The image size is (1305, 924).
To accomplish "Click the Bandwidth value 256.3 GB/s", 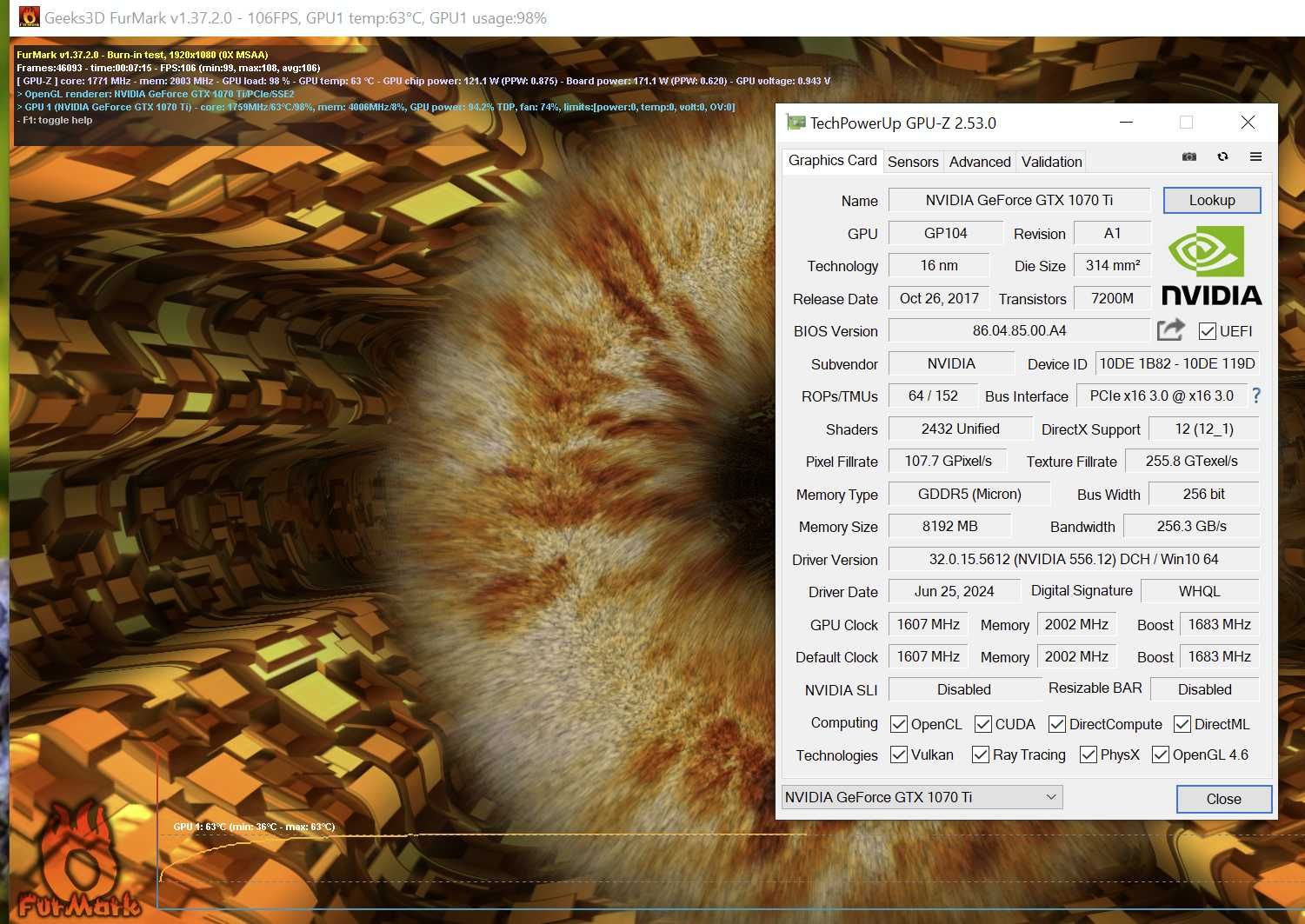I will tap(1192, 526).
